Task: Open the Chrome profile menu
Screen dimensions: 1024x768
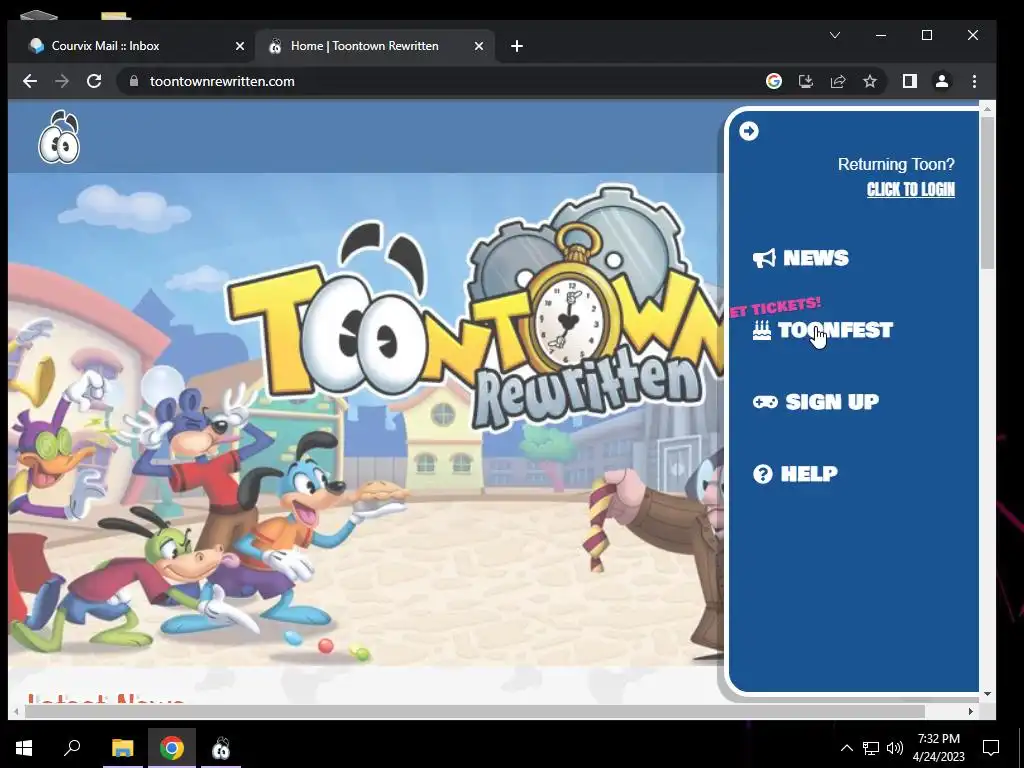Action: tap(942, 81)
